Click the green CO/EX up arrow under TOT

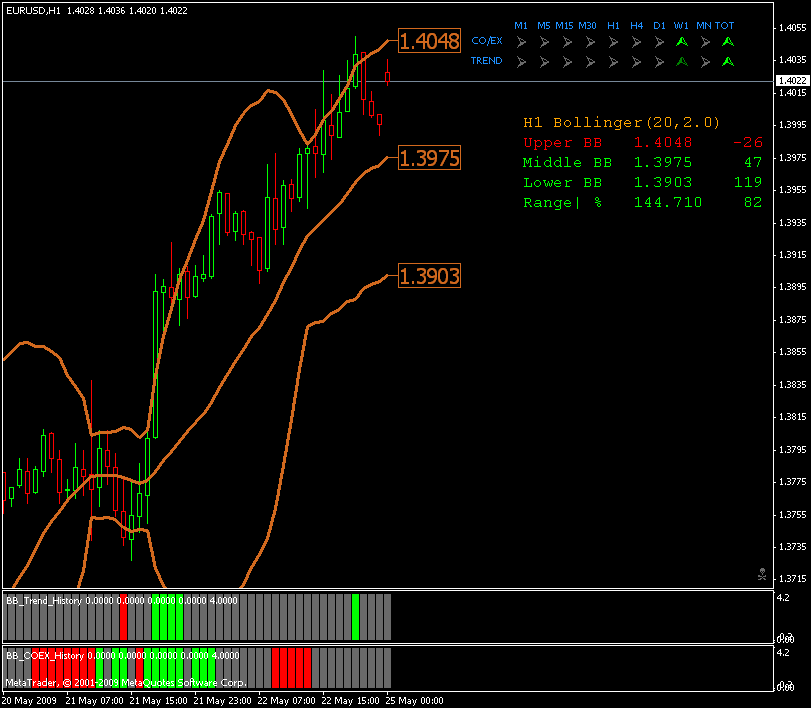pos(728,42)
